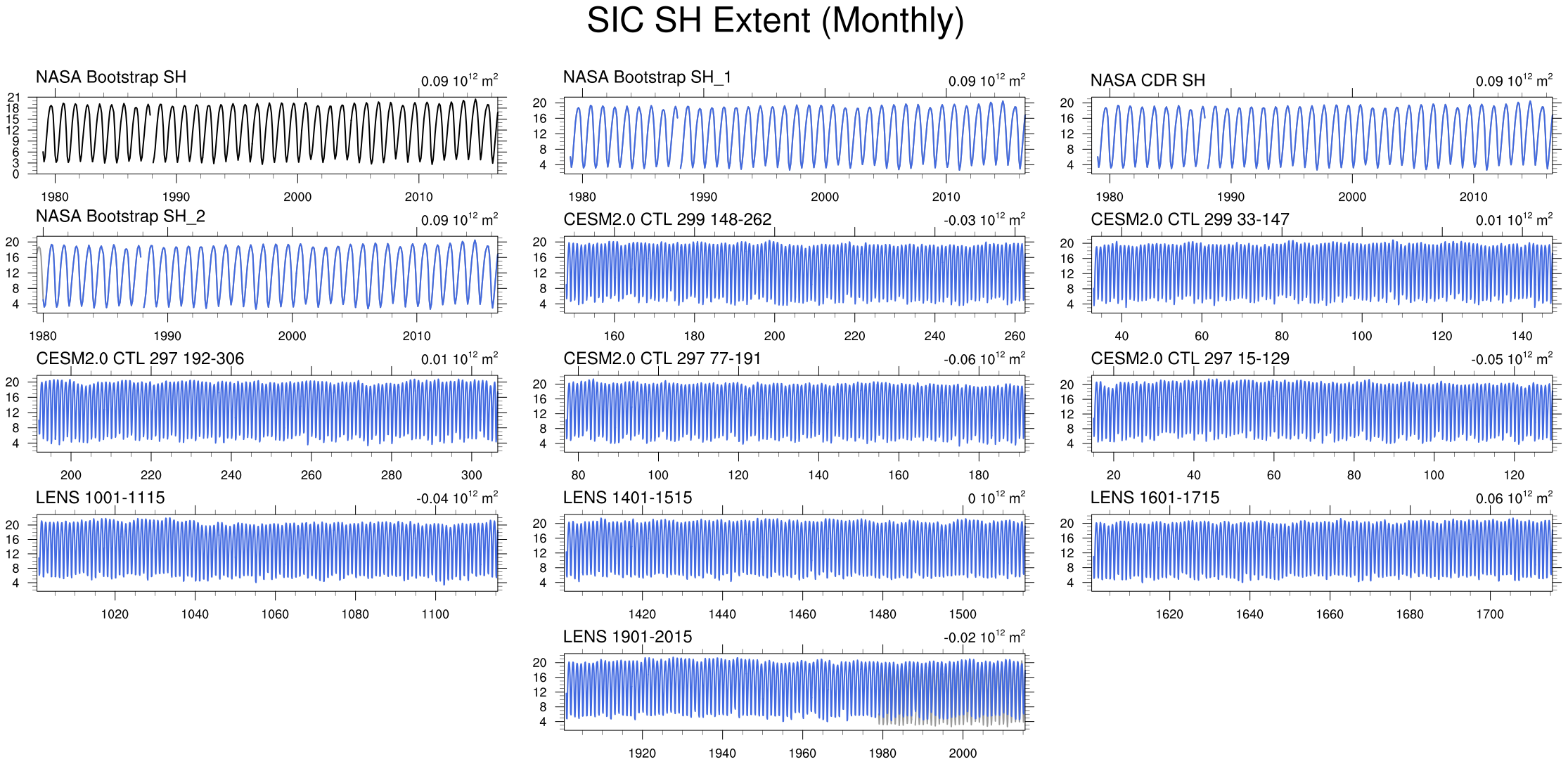
Task: Click the LENS 1901-2015 plot
Action: [795, 692]
